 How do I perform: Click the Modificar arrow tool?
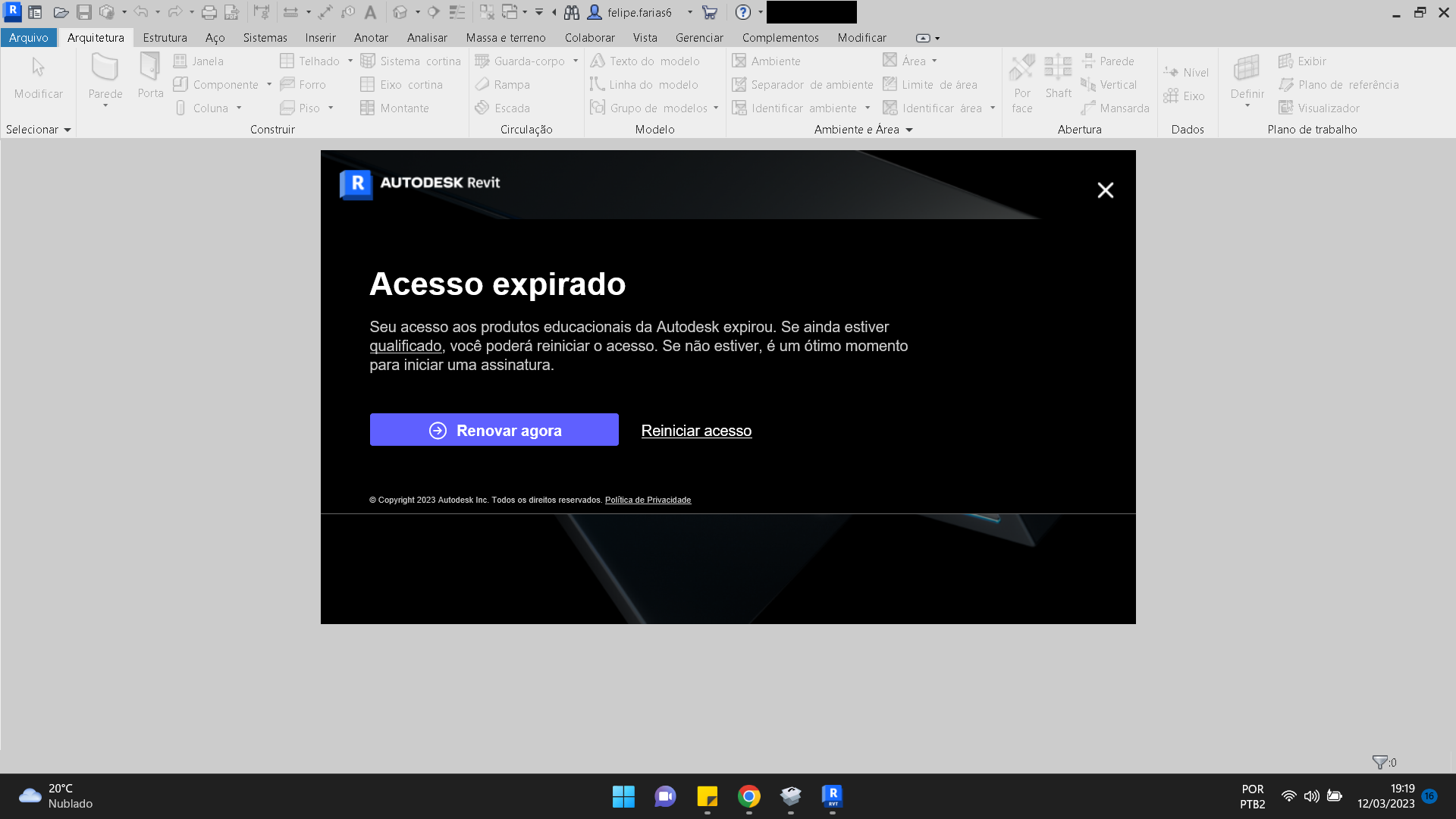tap(39, 77)
